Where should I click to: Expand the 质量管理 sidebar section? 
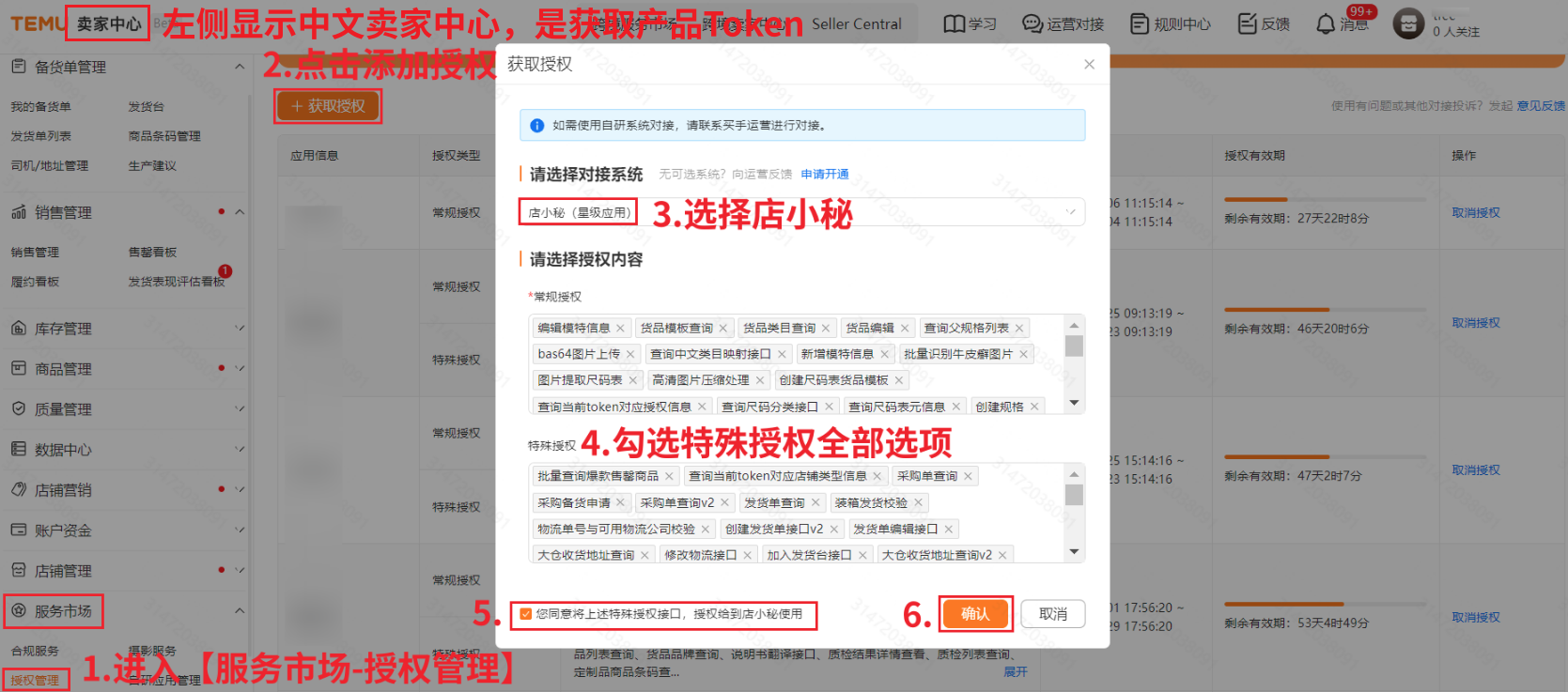[x=240, y=408]
